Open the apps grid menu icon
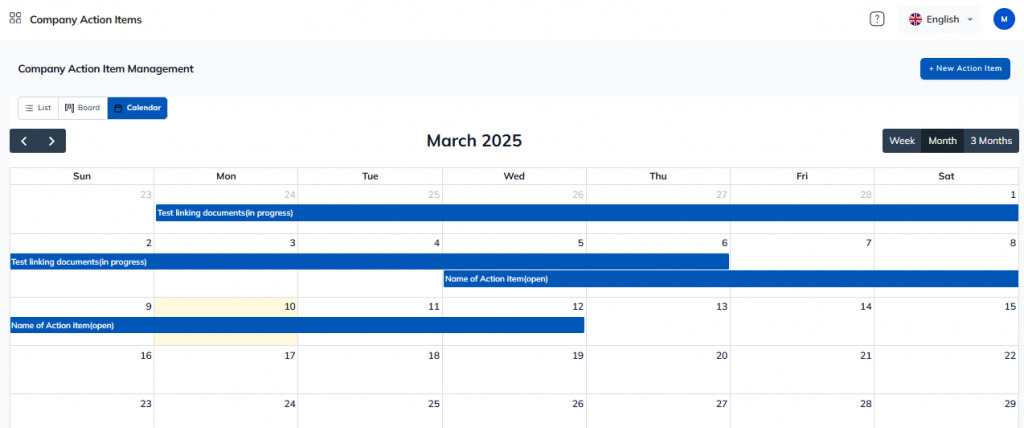The height and width of the screenshot is (428, 1024). click(15, 18)
